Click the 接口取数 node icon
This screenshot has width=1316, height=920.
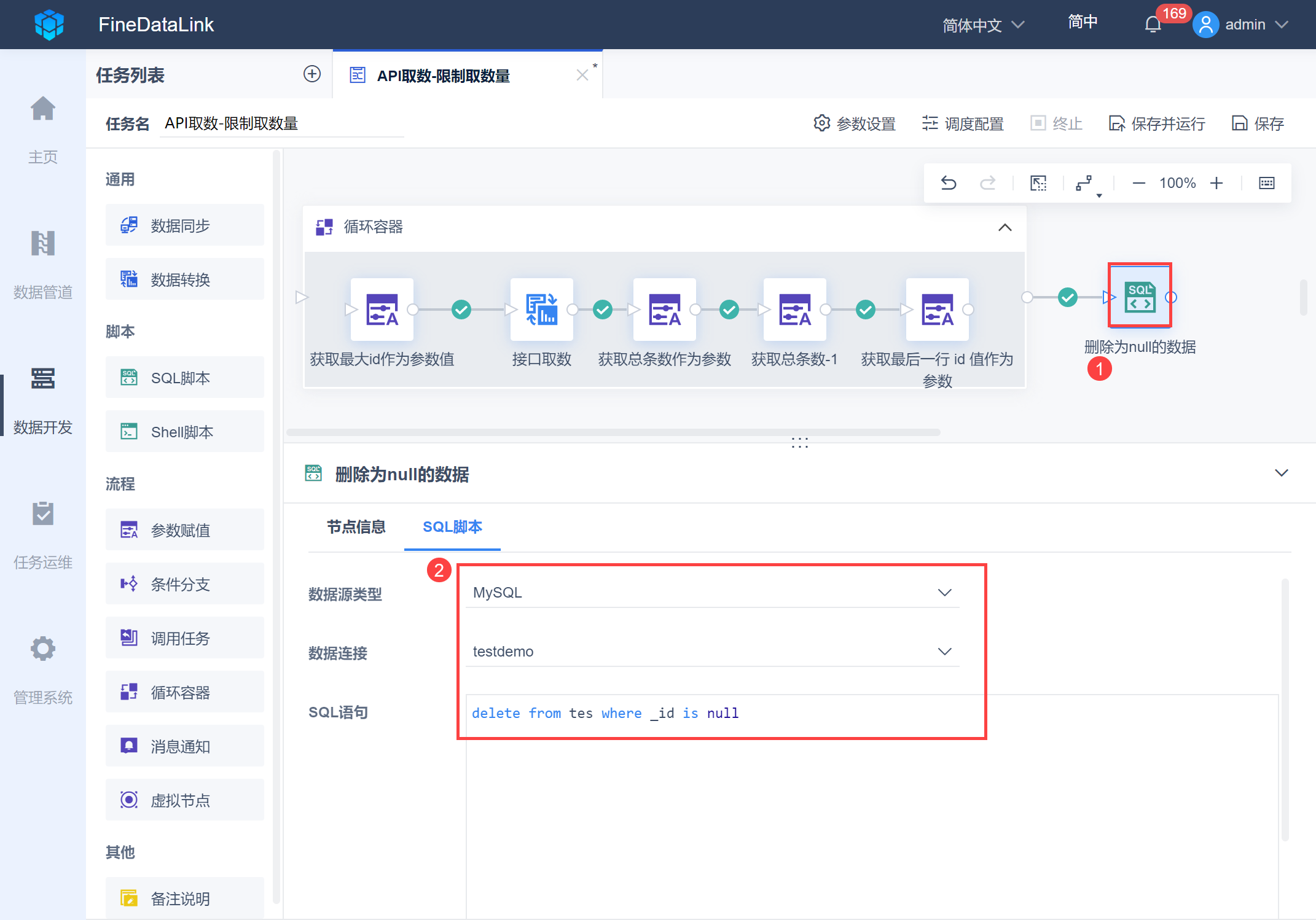pyautogui.click(x=541, y=310)
